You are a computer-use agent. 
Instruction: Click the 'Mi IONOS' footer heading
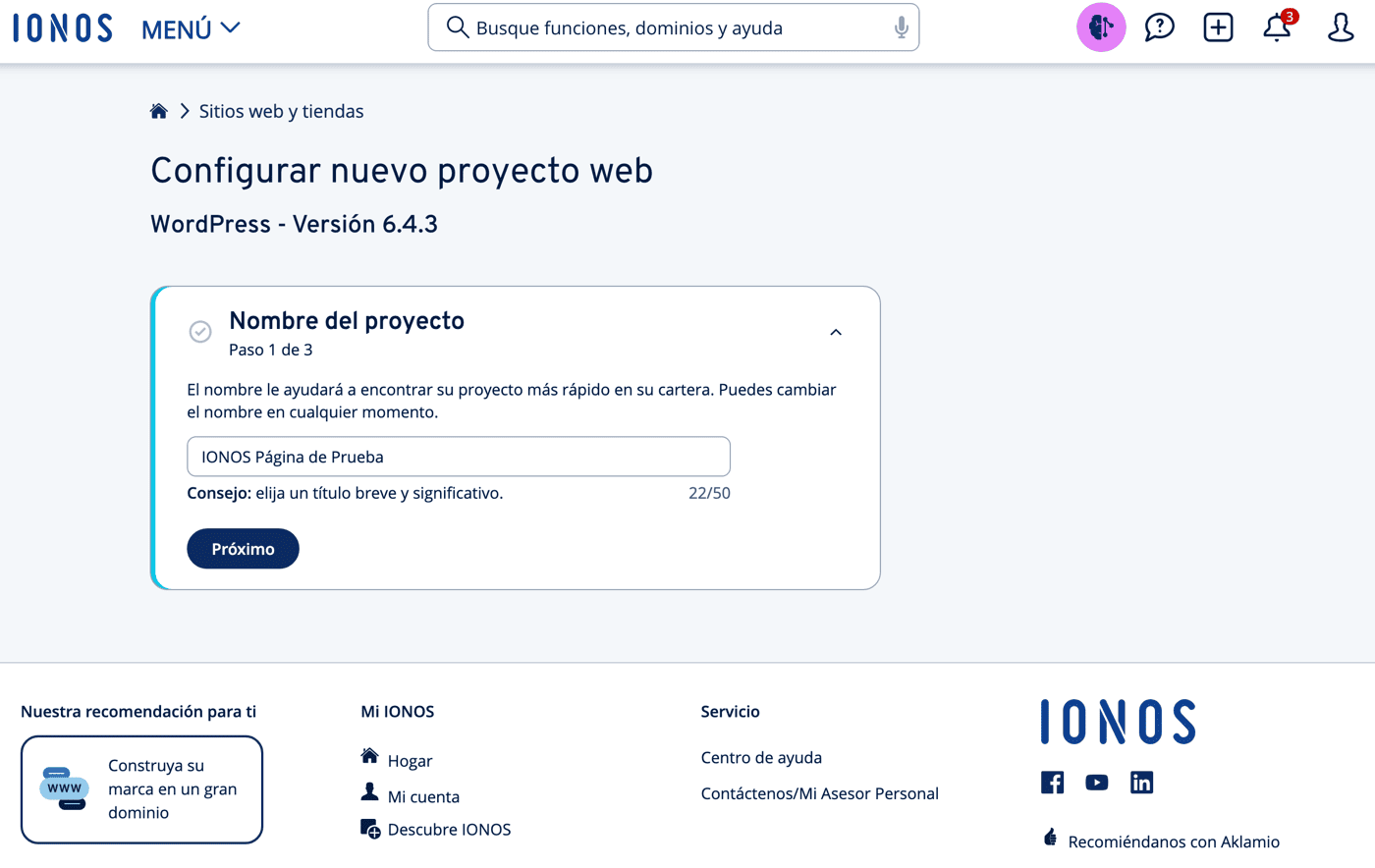[398, 712]
